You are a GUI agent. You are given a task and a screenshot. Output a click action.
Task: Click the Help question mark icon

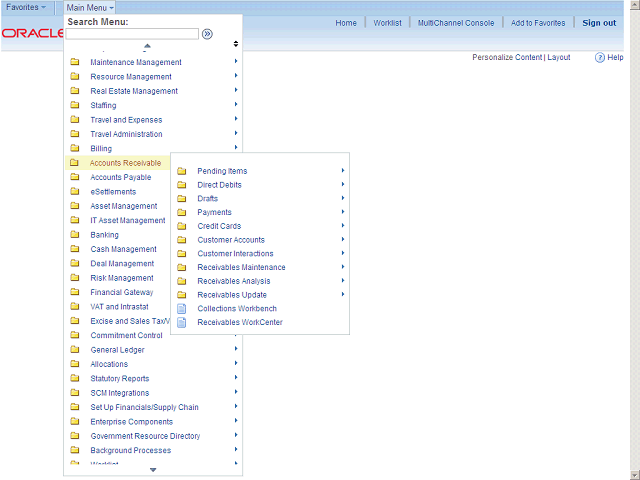(600, 58)
